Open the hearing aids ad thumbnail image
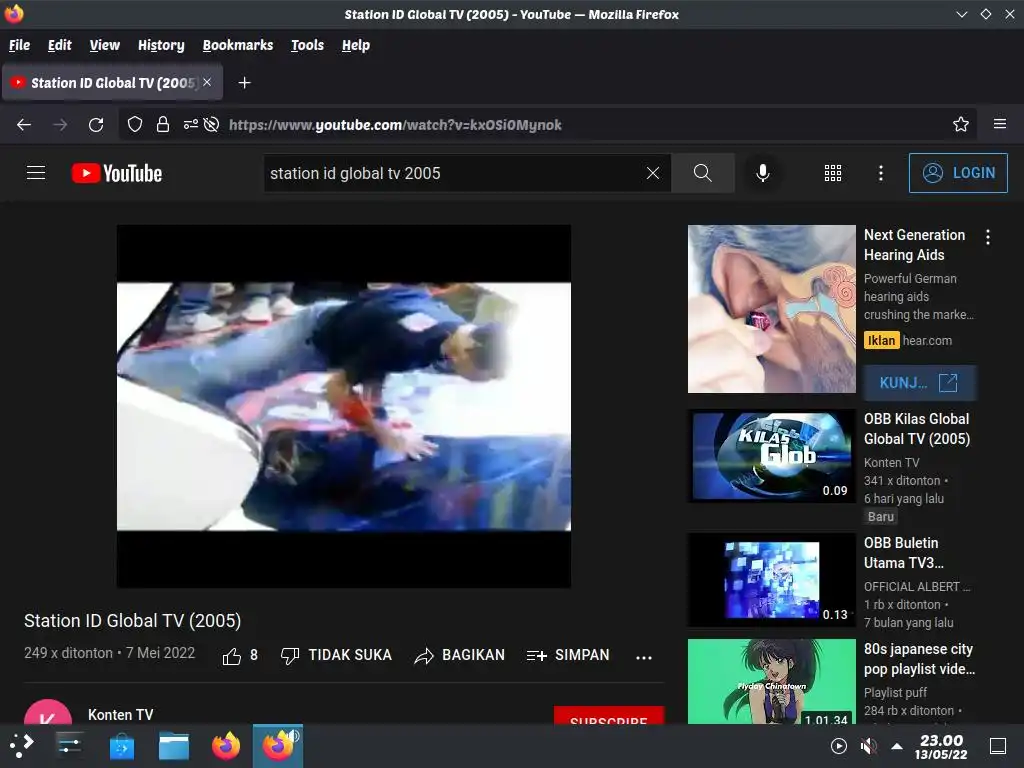Image resolution: width=1024 pixels, height=768 pixels. (771, 309)
